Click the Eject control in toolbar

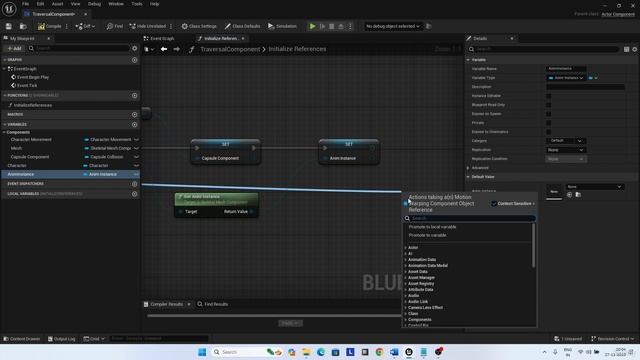coord(341,26)
